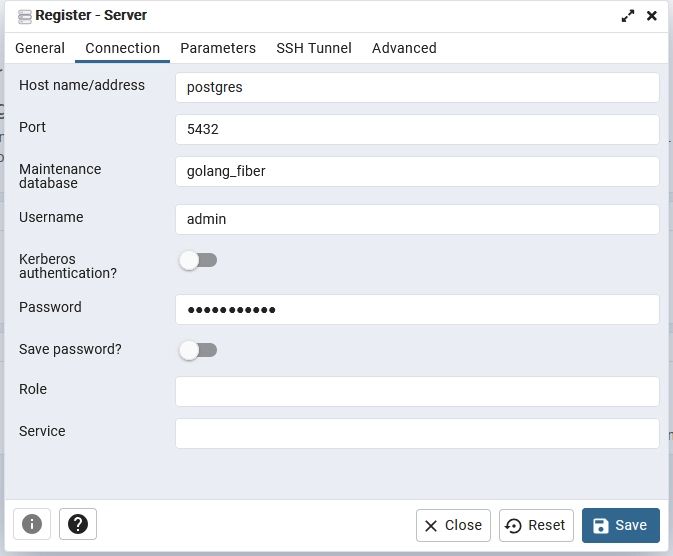This screenshot has width=673, height=556.
Task: Go to the SSH Tunnel tab
Action: coord(314,48)
